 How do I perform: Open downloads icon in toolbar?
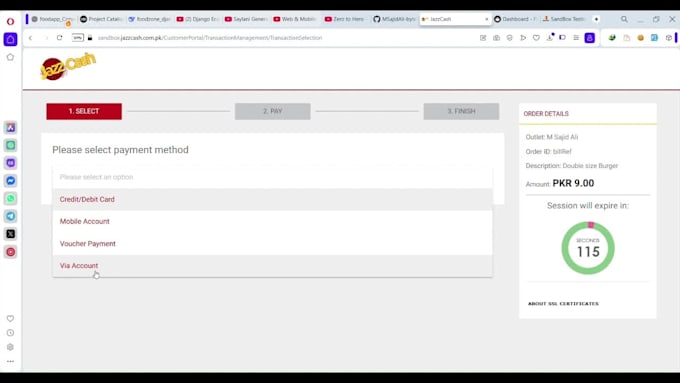pyautogui.click(x=550, y=37)
